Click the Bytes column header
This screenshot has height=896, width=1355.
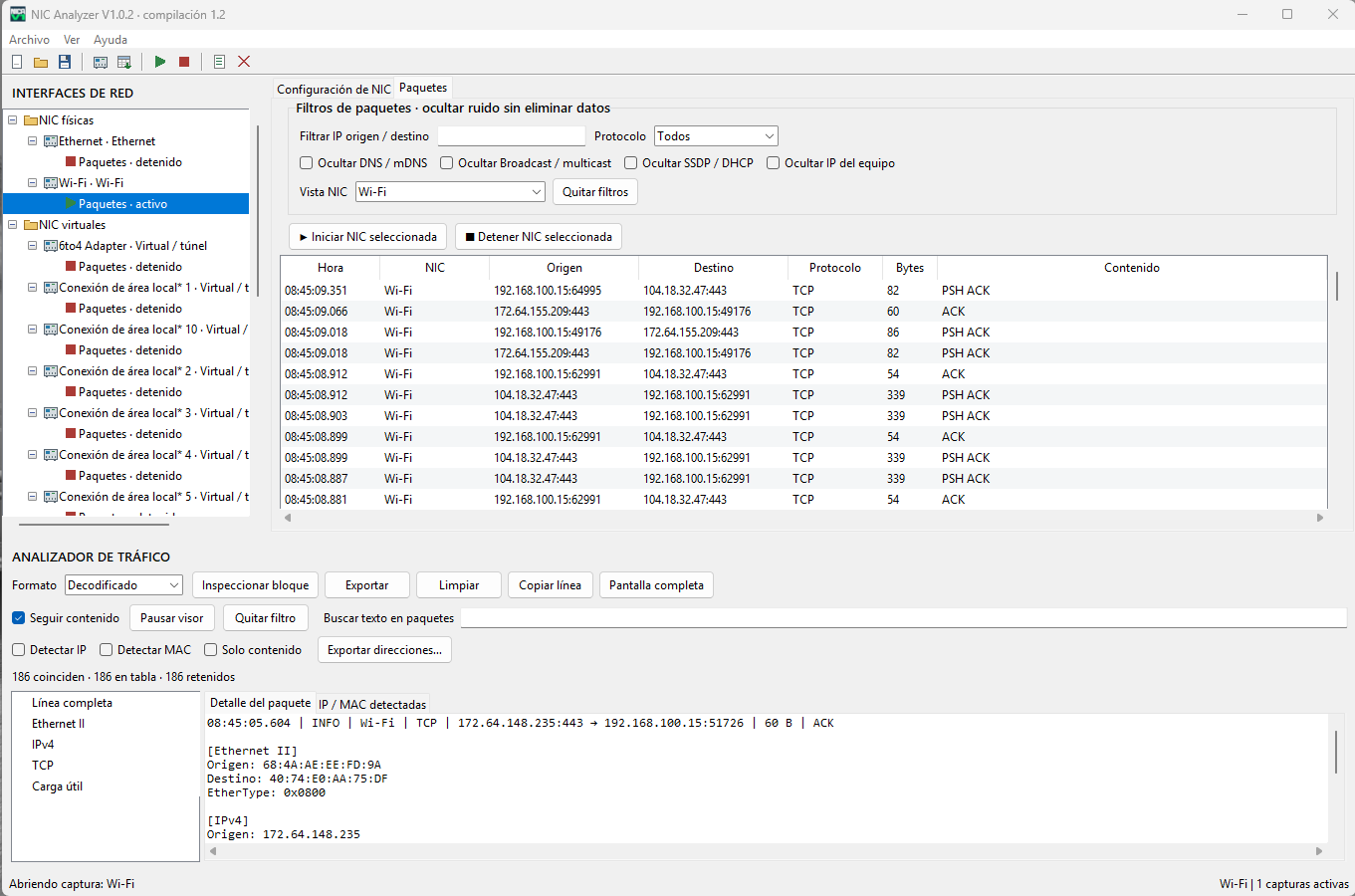pyautogui.click(x=910, y=268)
